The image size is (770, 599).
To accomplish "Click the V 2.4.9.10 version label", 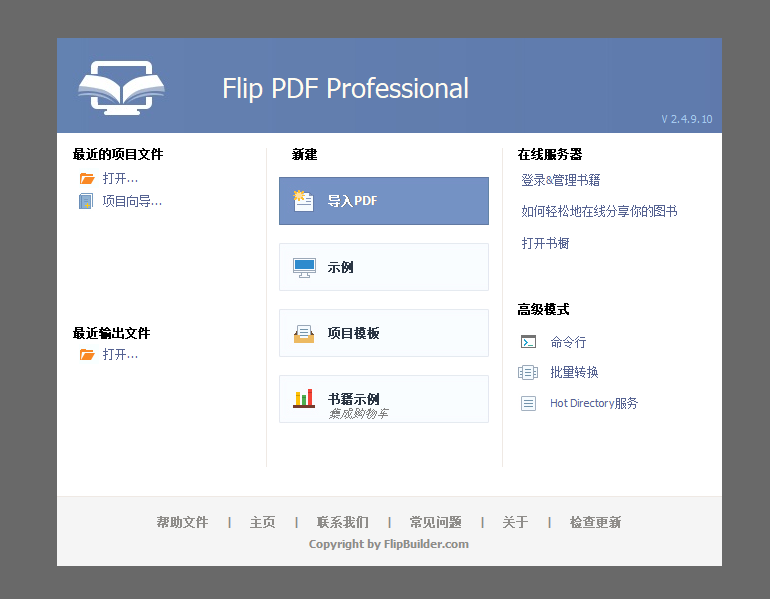I will tap(687, 119).
